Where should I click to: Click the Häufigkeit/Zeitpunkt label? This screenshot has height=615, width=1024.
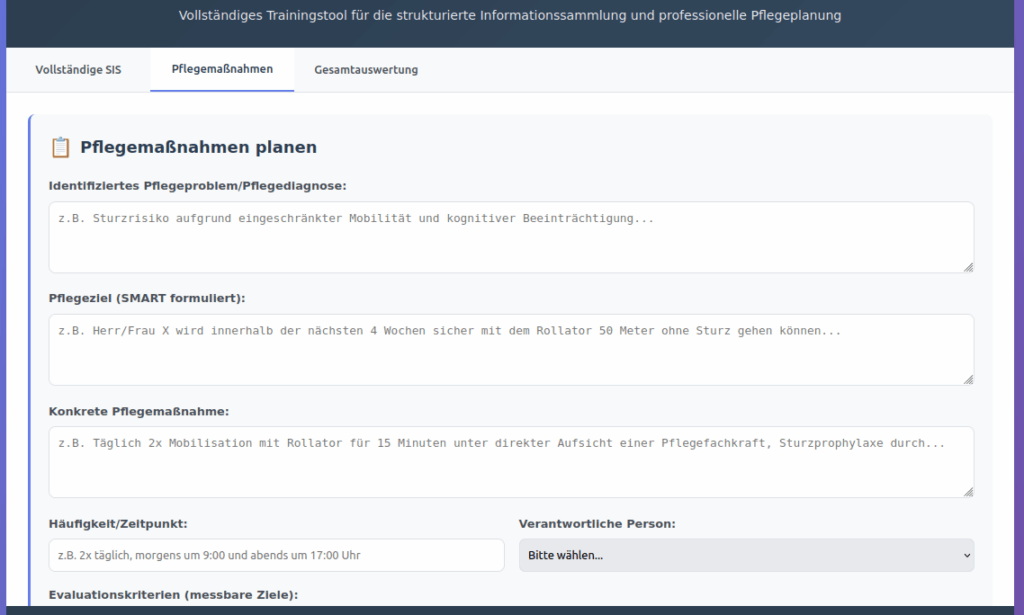click(117, 523)
